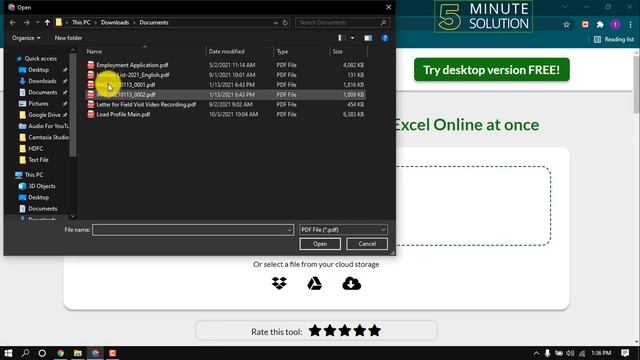
Task: Open Audio For YouTube folder in sidebar
Action: coord(48,126)
